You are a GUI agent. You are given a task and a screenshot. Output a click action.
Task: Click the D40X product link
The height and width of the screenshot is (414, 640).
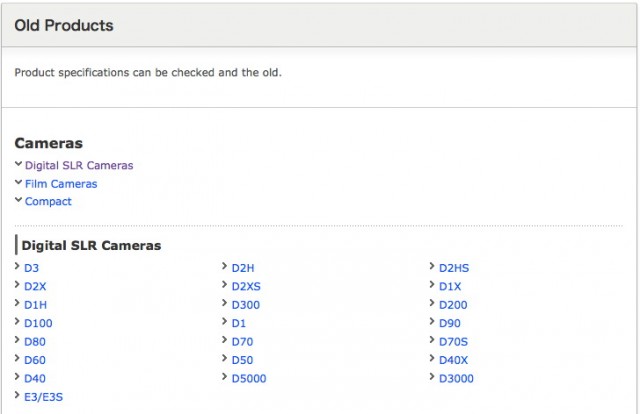453,360
